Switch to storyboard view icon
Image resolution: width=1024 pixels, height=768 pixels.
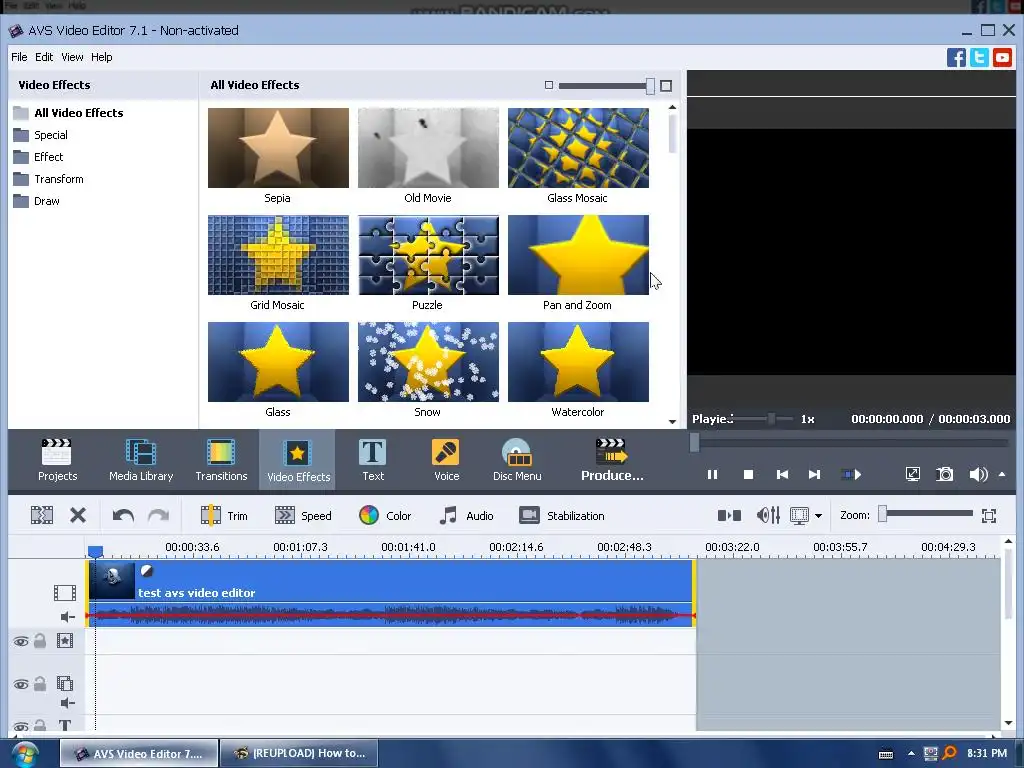(729, 515)
